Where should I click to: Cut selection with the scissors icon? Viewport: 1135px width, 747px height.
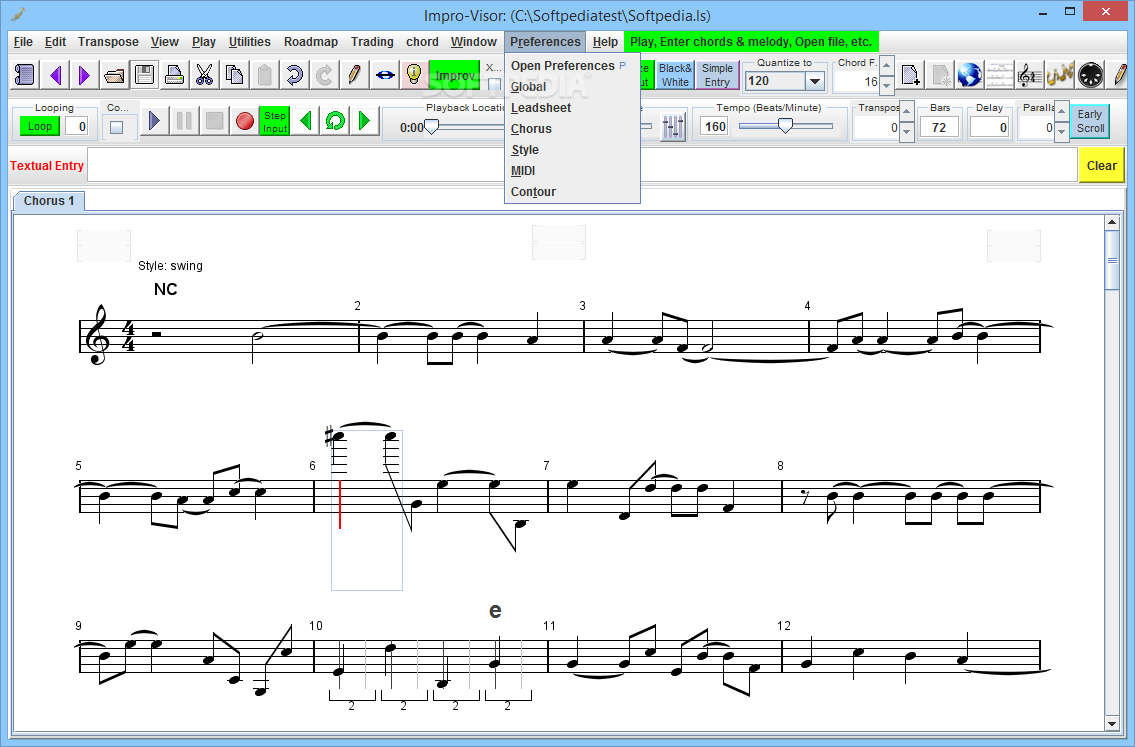[204, 75]
